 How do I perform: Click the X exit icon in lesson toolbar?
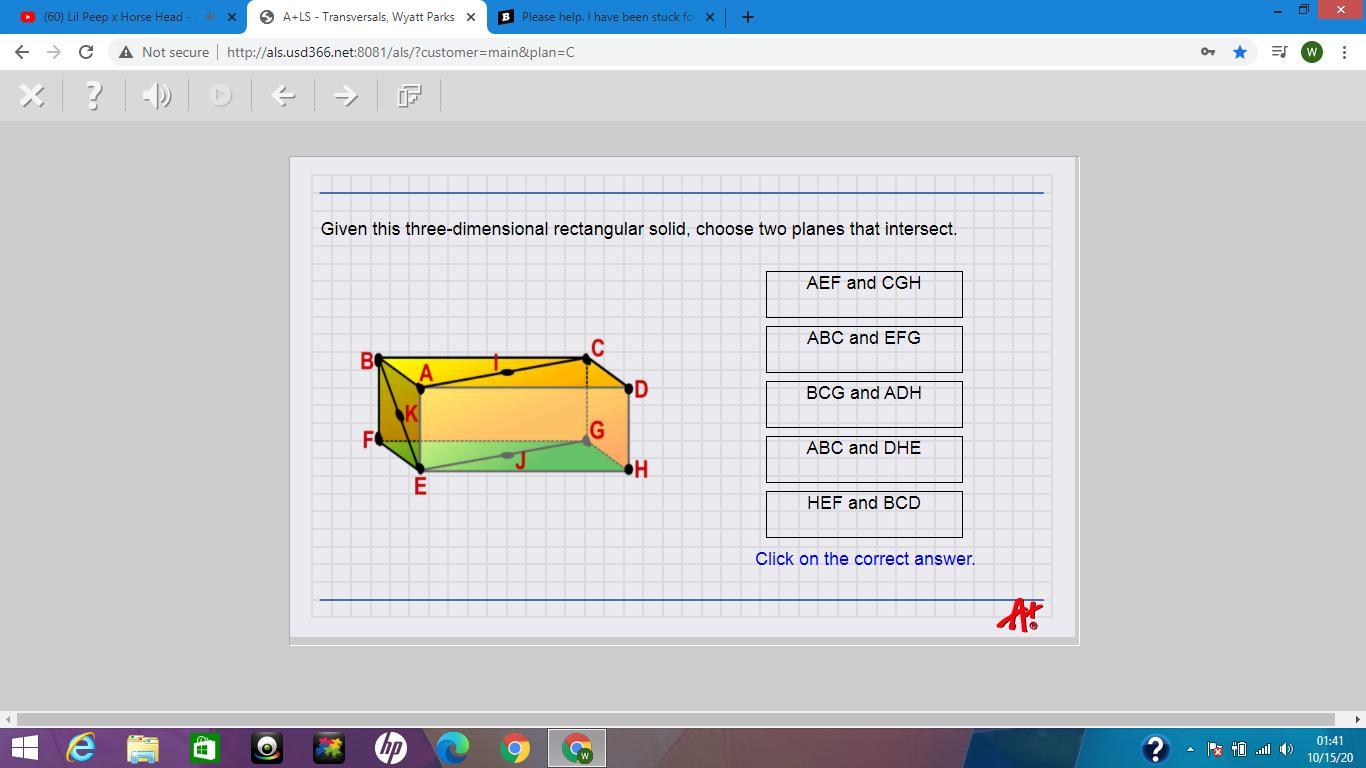point(32,96)
